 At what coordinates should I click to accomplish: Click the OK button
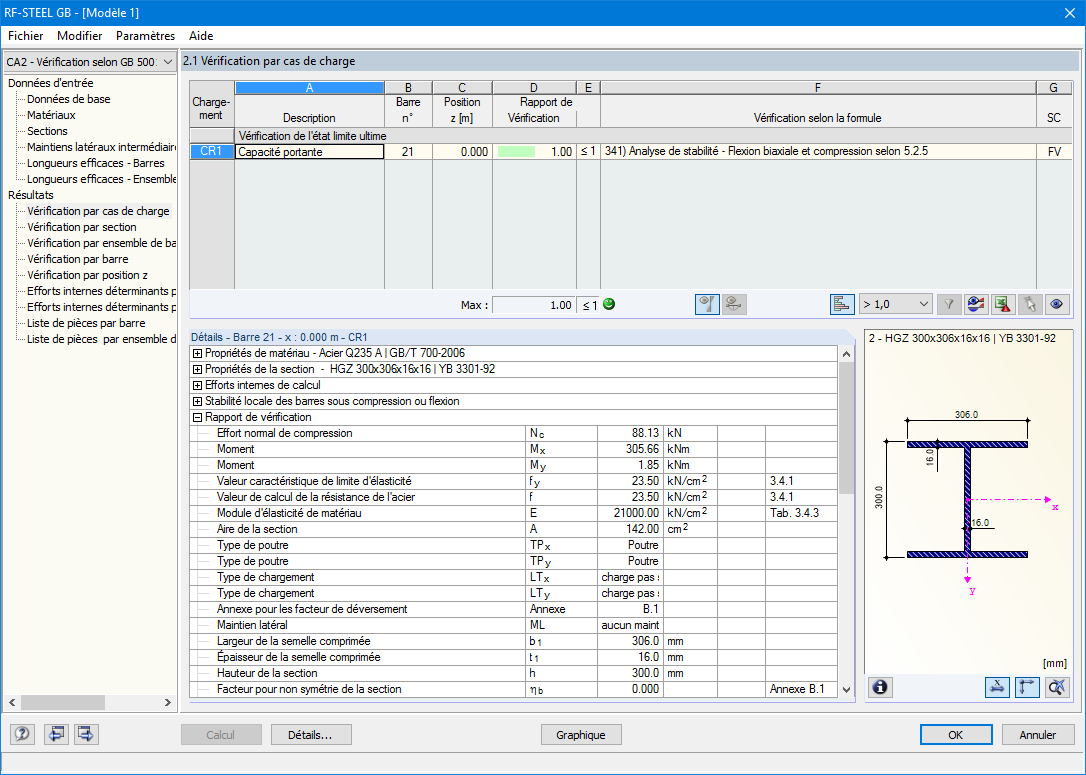click(x=956, y=735)
